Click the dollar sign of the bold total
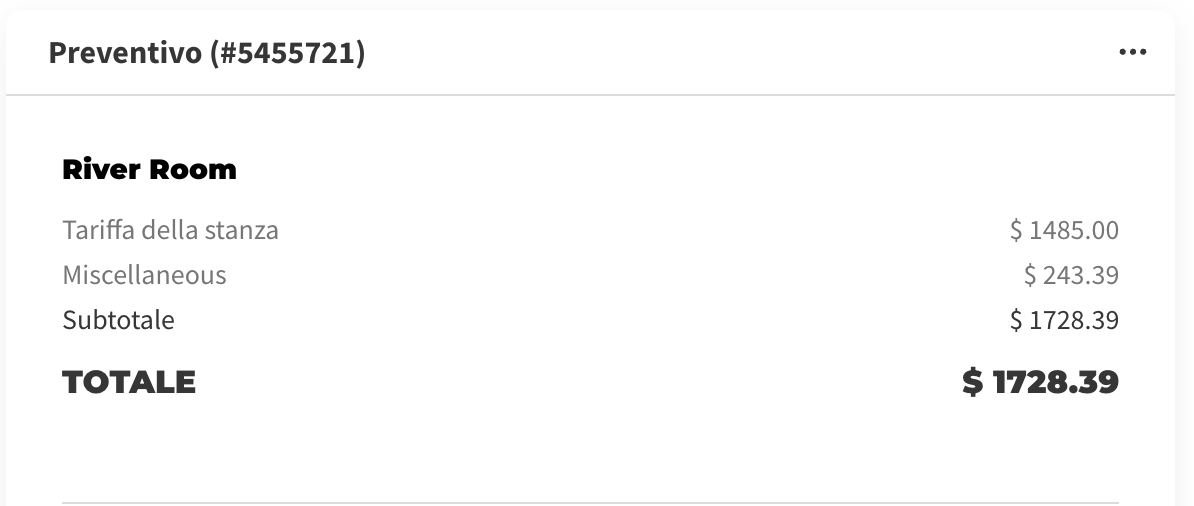1194x506 pixels. [x=973, y=382]
